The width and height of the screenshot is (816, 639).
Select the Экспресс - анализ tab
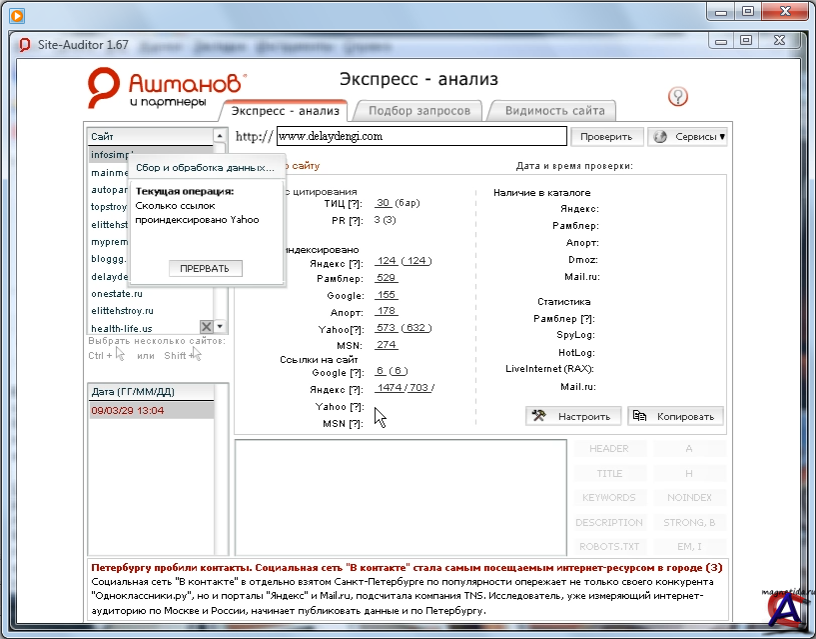285,111
